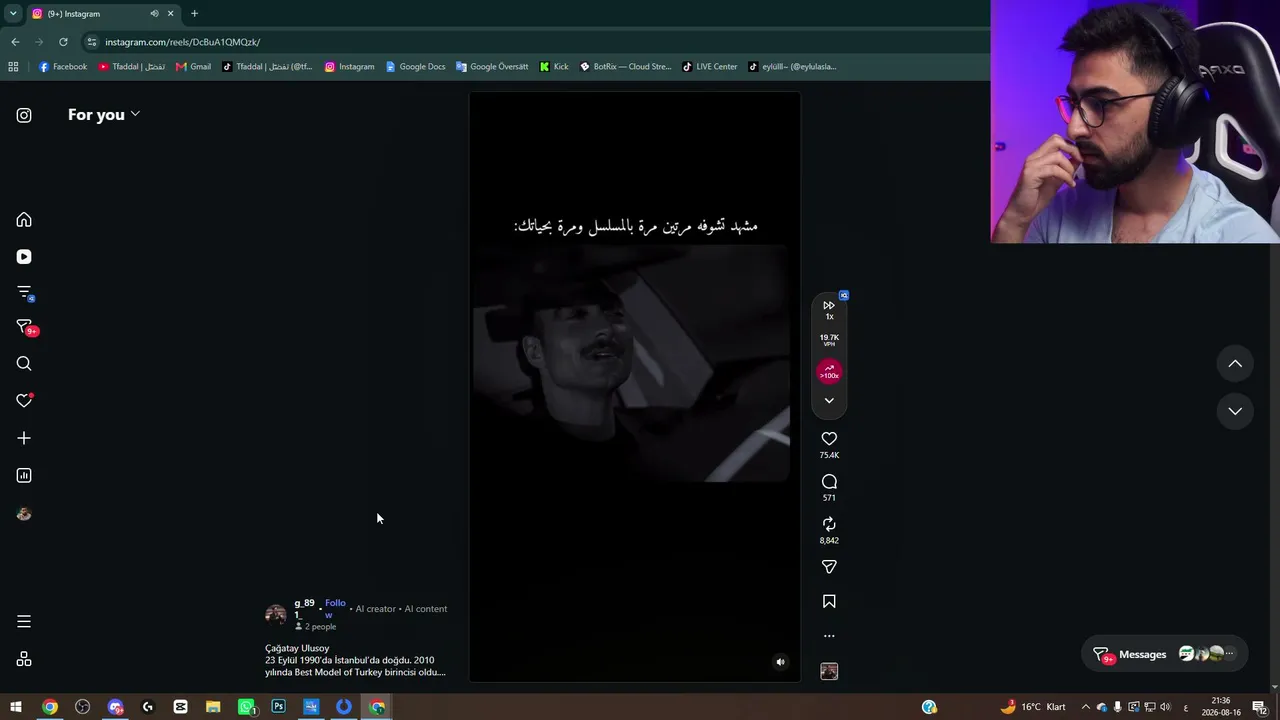The height and width of the screenshot is (720, 1280).
Task: Open the reel audio thumbnail
Action: point(829,671)
